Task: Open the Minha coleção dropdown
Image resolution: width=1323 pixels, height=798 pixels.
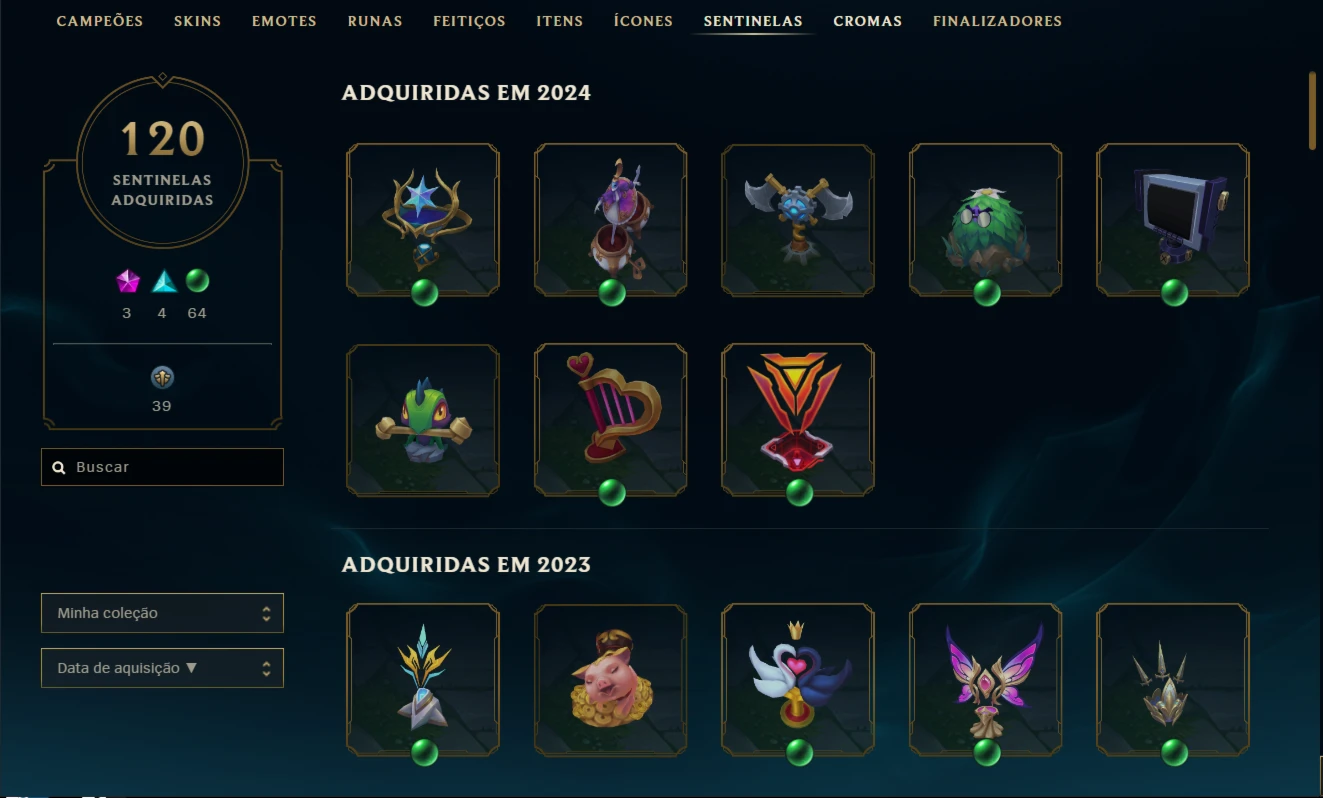Action: tap(162, 613)
